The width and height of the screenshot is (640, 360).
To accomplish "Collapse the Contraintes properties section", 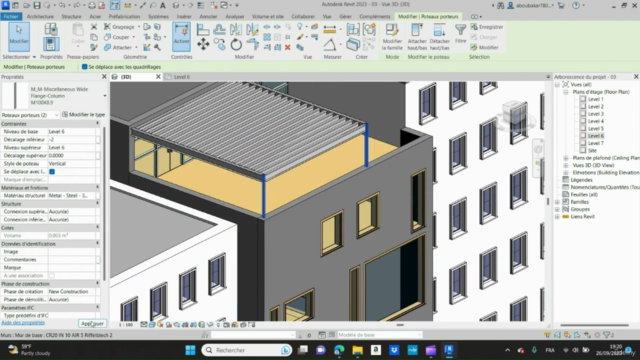I will point(98,123).
